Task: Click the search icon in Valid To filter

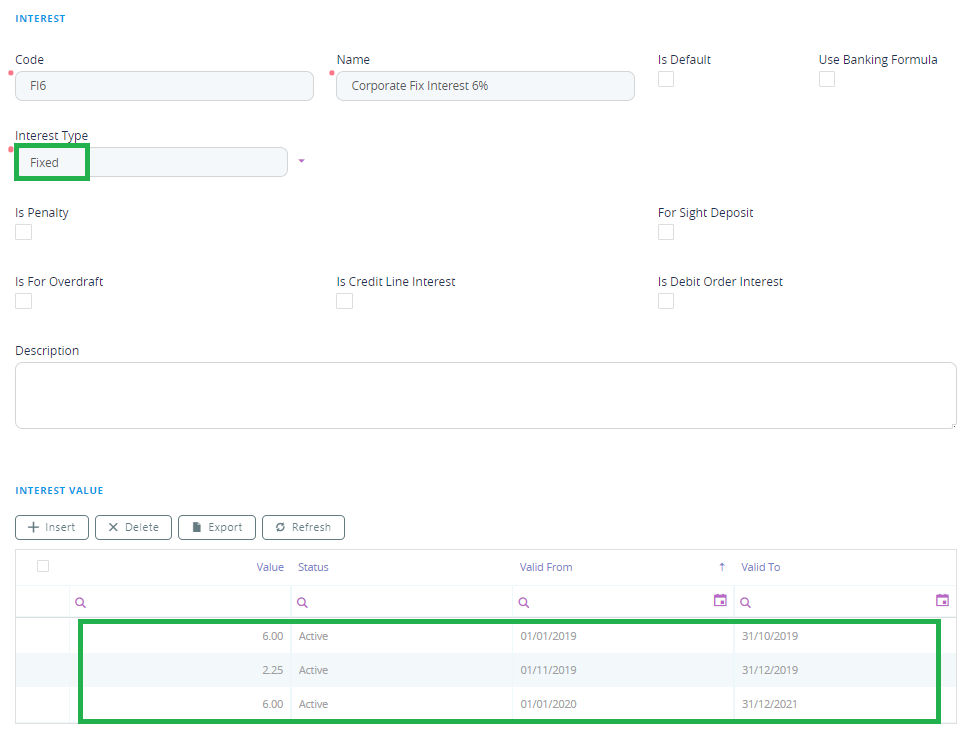Action: (745, 603)
